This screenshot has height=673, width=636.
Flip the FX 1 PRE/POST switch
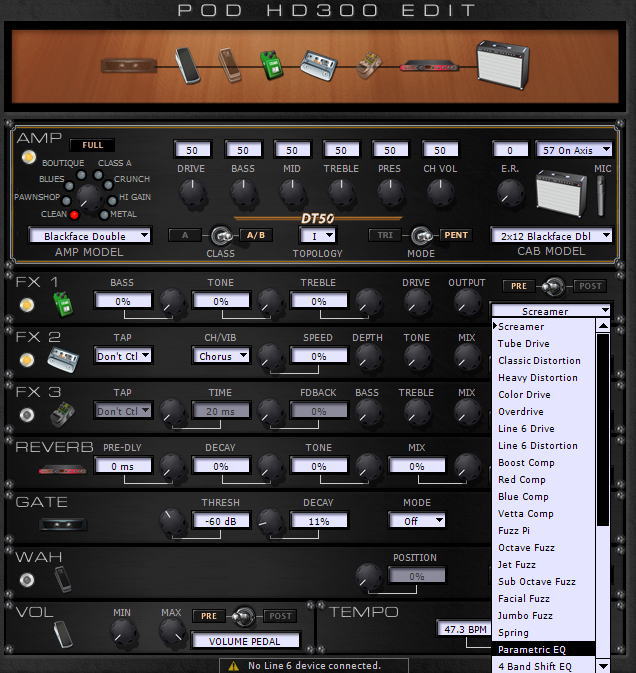coord(553,286)
